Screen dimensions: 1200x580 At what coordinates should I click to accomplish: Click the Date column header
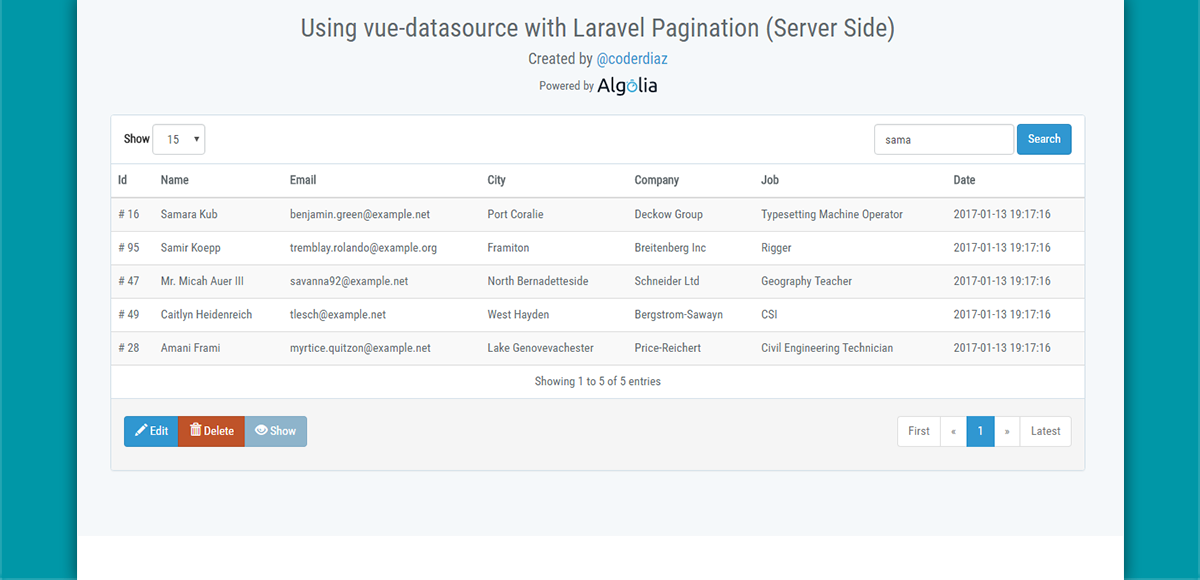[964, 180]
